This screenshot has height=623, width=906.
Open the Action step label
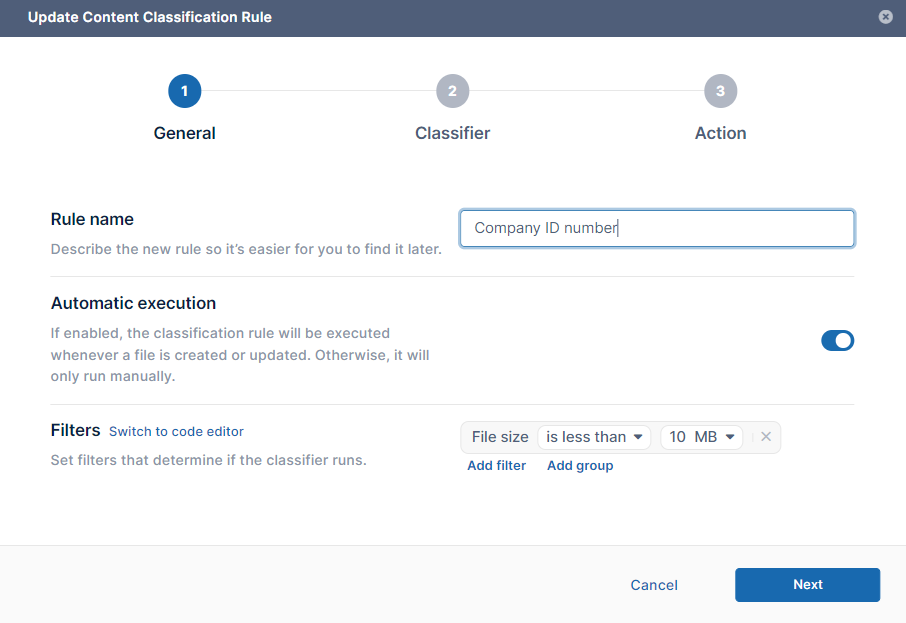click(720, 133)
